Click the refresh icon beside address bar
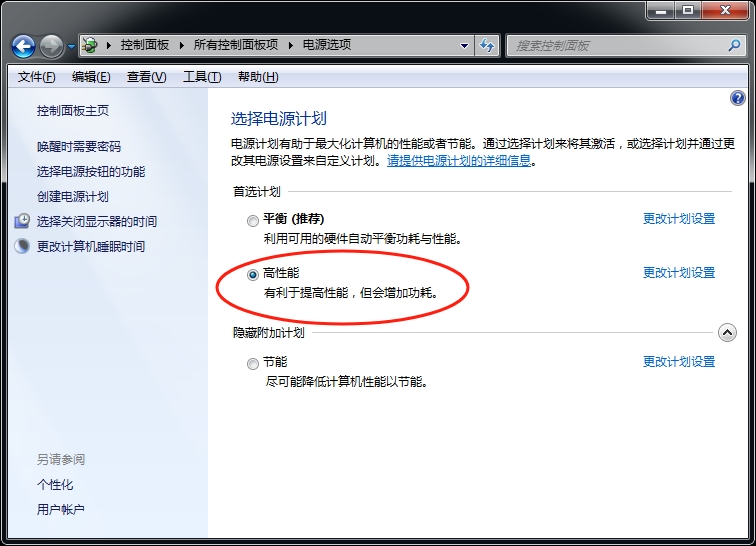The height and width of the screenshot is (546, 756). [487, 45]
